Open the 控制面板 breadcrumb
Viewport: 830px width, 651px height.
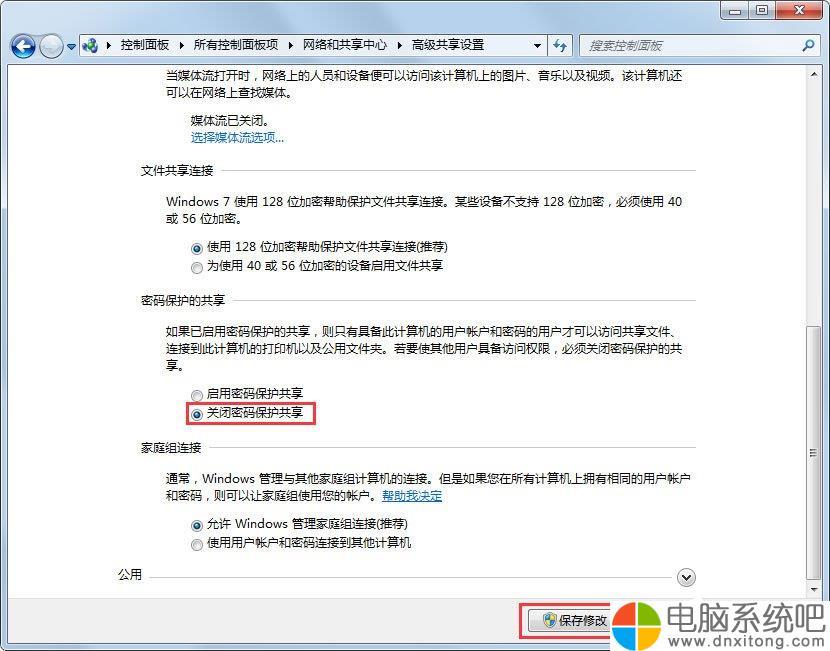click(x=145, y=45)
